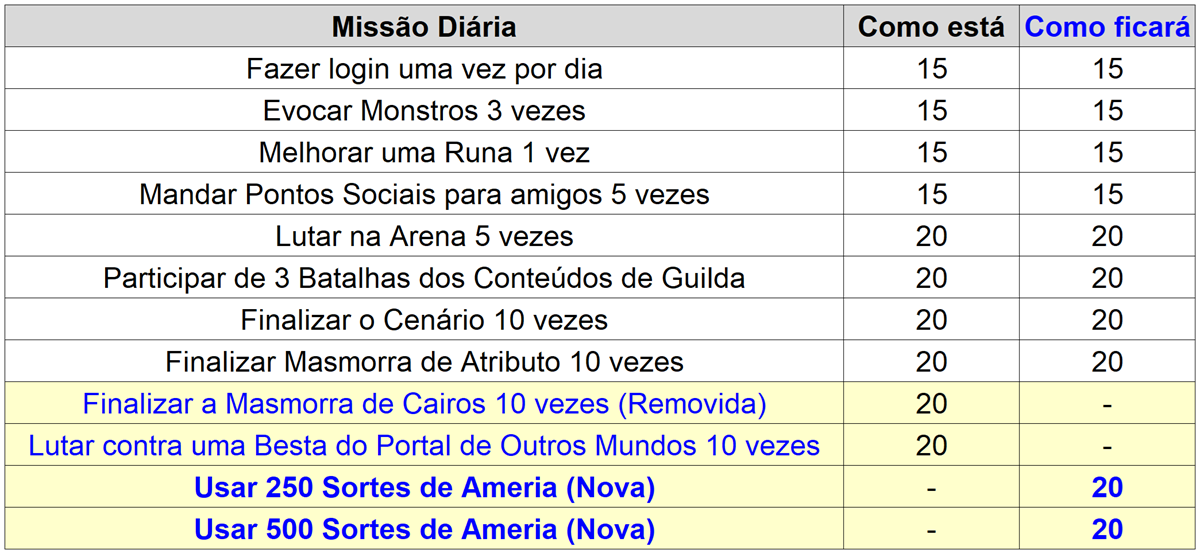Select the "Lutar na Arena 5 vezes" cell
The image size is (1200, 554).
click(424, 236)
